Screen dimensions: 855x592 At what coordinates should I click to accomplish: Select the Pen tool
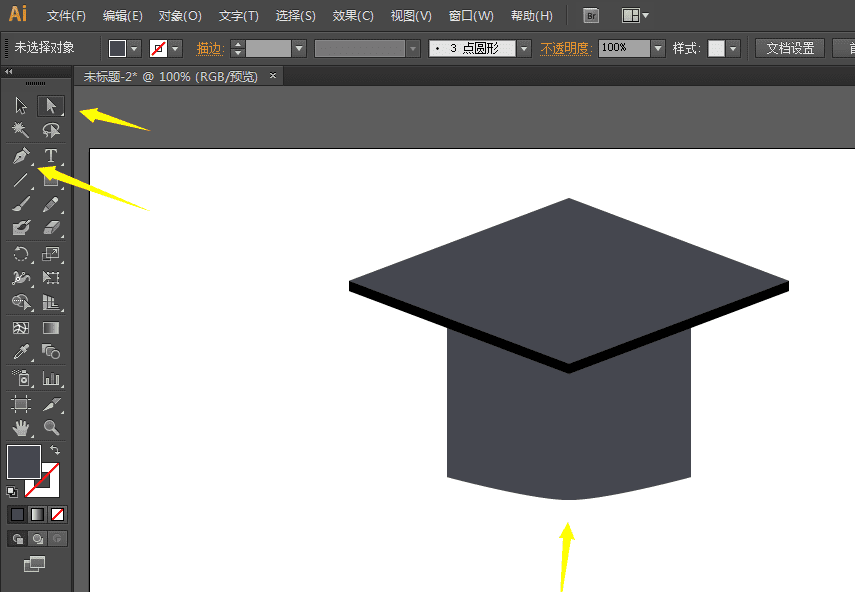coord(21,156)
